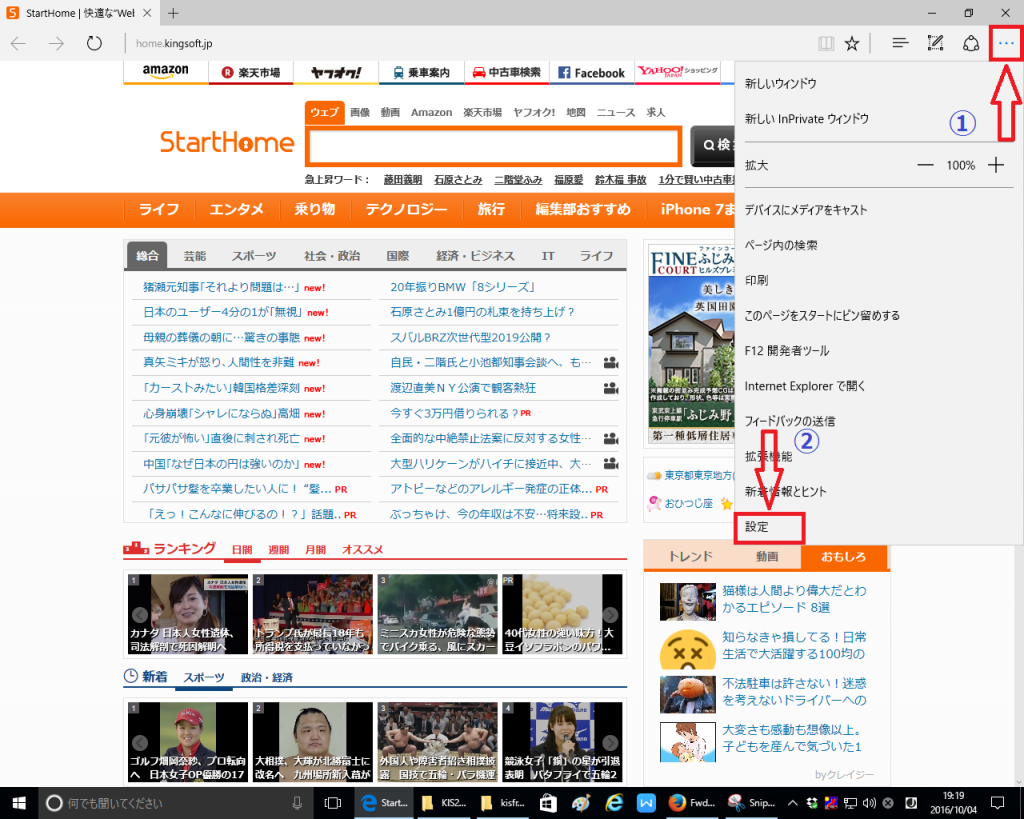Image resolution: width=1024 pixels, height=819 pixels.
Task: Open FINE COURT ふじみ野 house advertisement
Action: (692, 344)
